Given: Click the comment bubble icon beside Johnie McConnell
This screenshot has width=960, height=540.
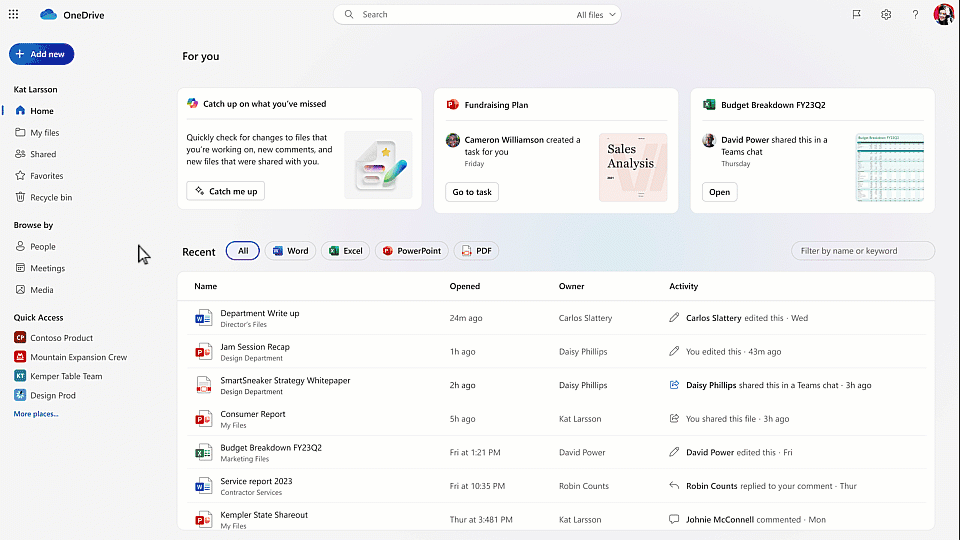Looking at the screenshot, I should coord(674,519).
